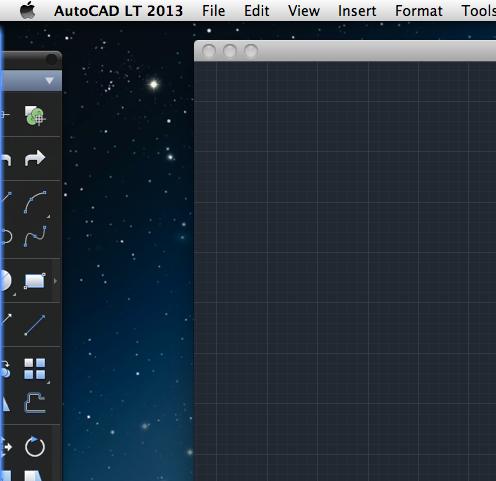This screenshot has width=496, height=481.
Task: Open the AutoCAD LT 2013 application menu
Action: (x=118, y=11)
